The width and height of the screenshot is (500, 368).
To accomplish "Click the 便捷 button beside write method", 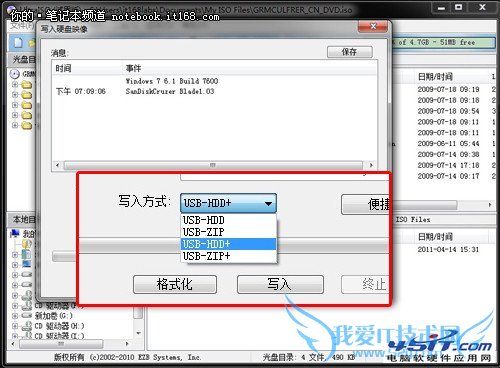I will pos(366,204).
